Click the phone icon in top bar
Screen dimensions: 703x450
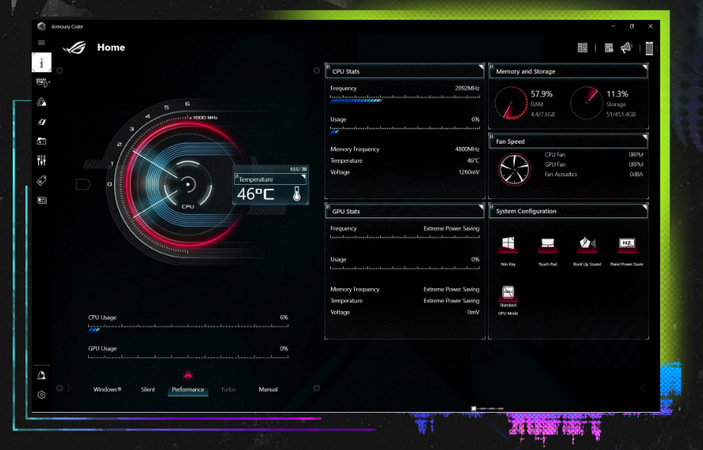pyautogui.click(x=648, y=47)
